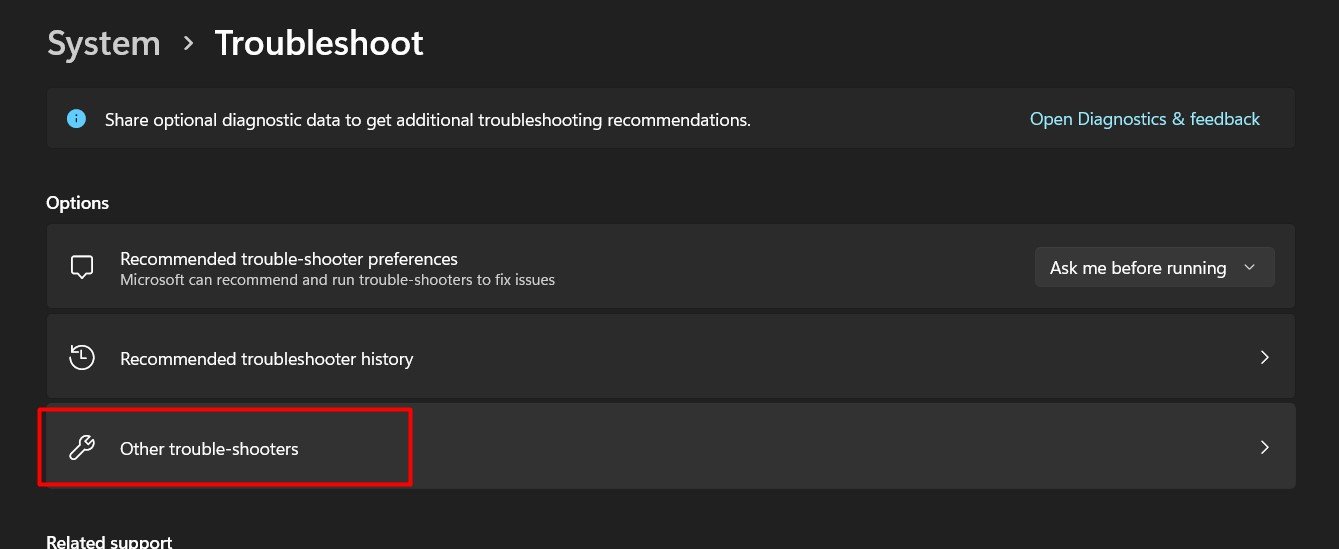Select the Troubleshoot breadcrumb title
The image size is (1339, 549).
click(319, 43)
